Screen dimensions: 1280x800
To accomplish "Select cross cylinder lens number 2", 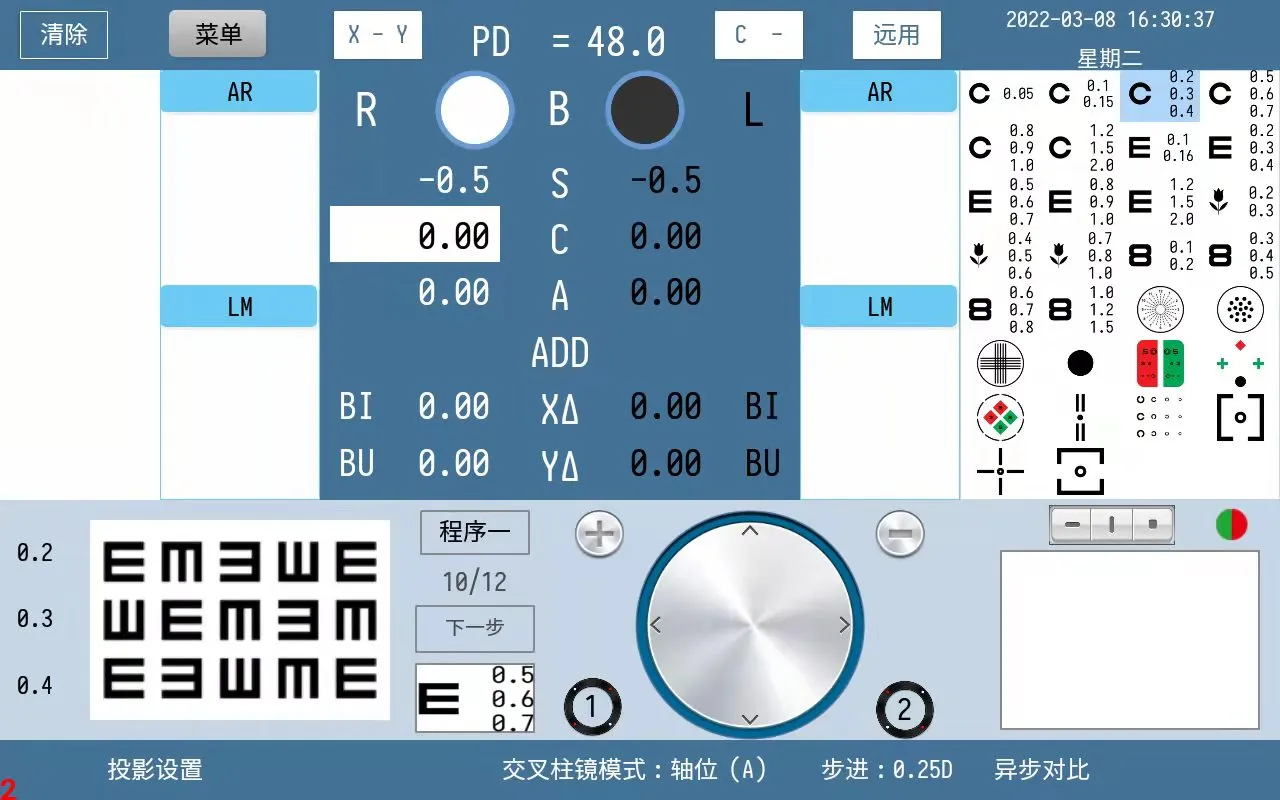I will (904, 709).
